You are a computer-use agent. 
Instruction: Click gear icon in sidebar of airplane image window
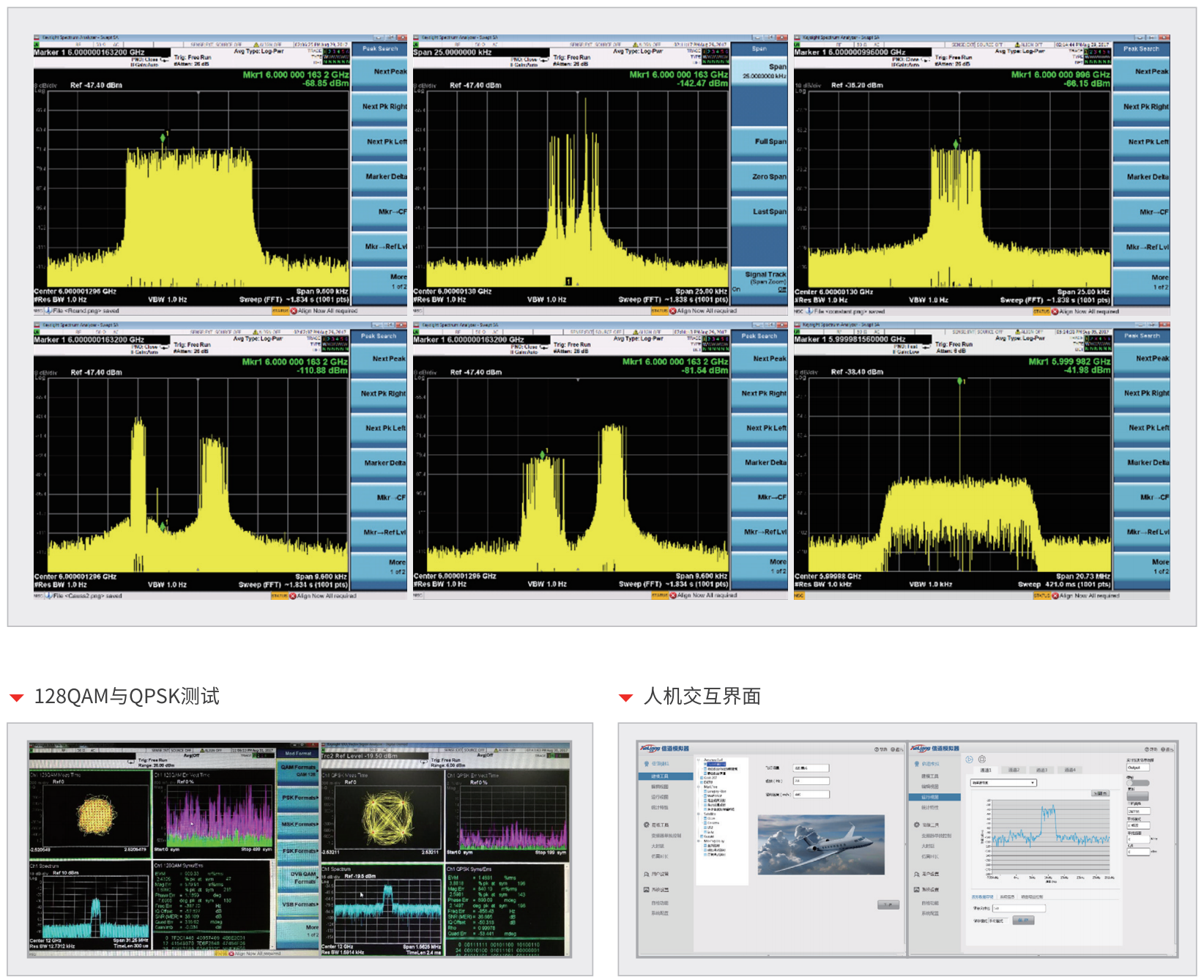(x=646, y=825)
